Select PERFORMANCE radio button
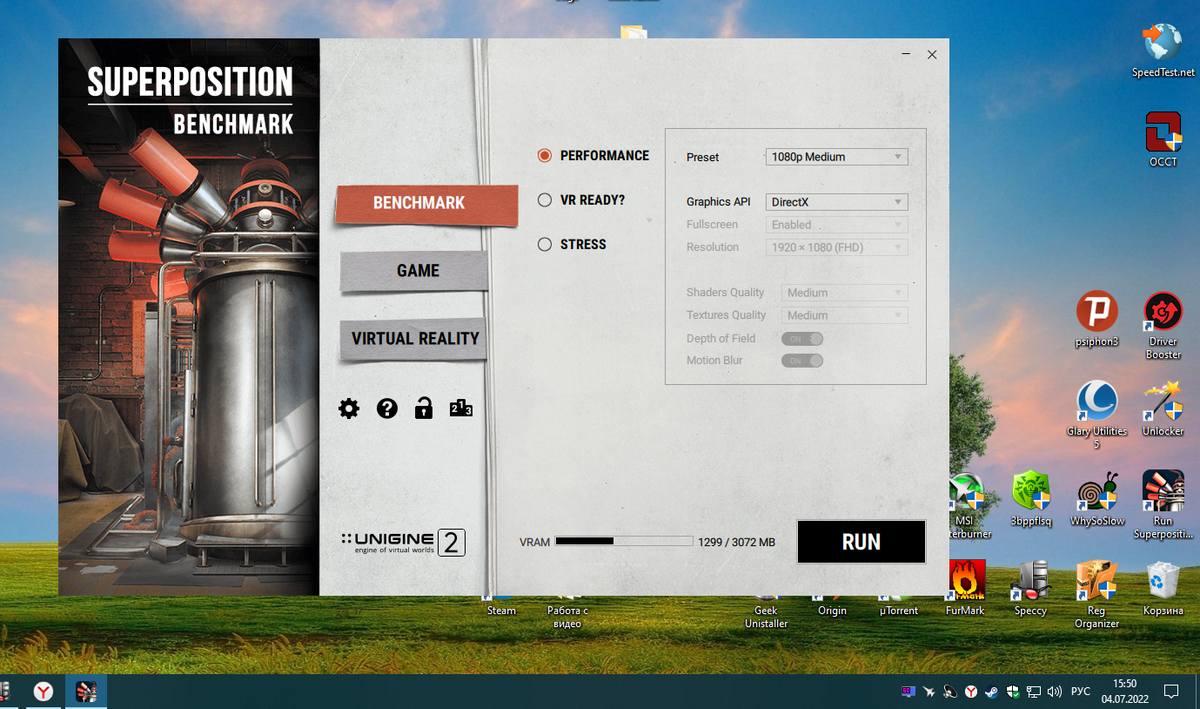The height and width of the screenshot is (709, 1200). [x=545, y=155]
